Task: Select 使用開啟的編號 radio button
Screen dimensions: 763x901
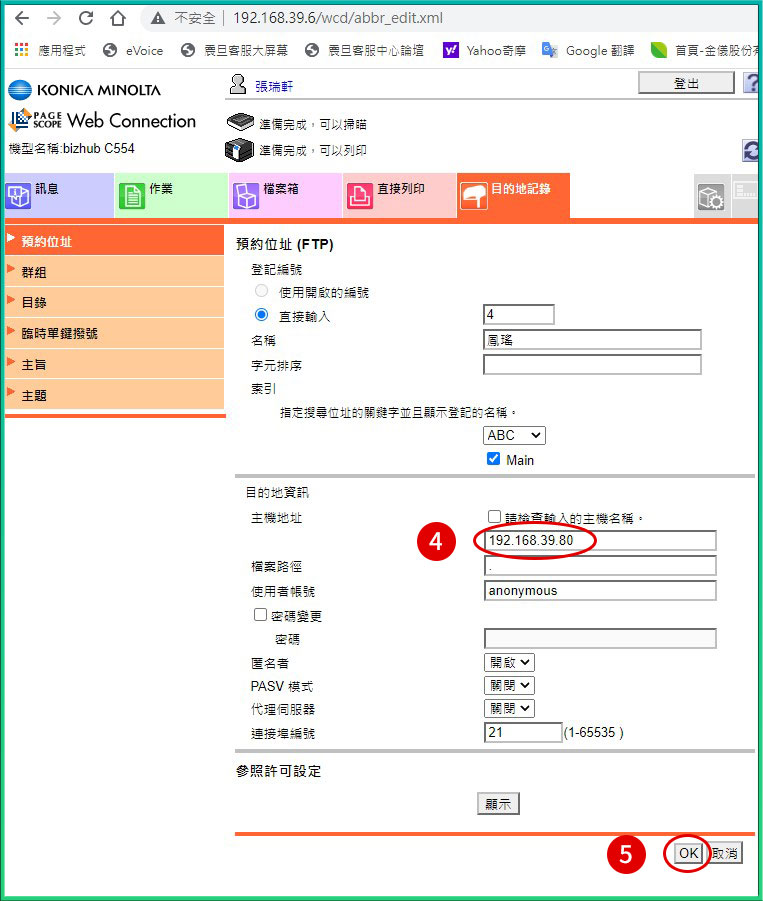Action: coord(261,291)
